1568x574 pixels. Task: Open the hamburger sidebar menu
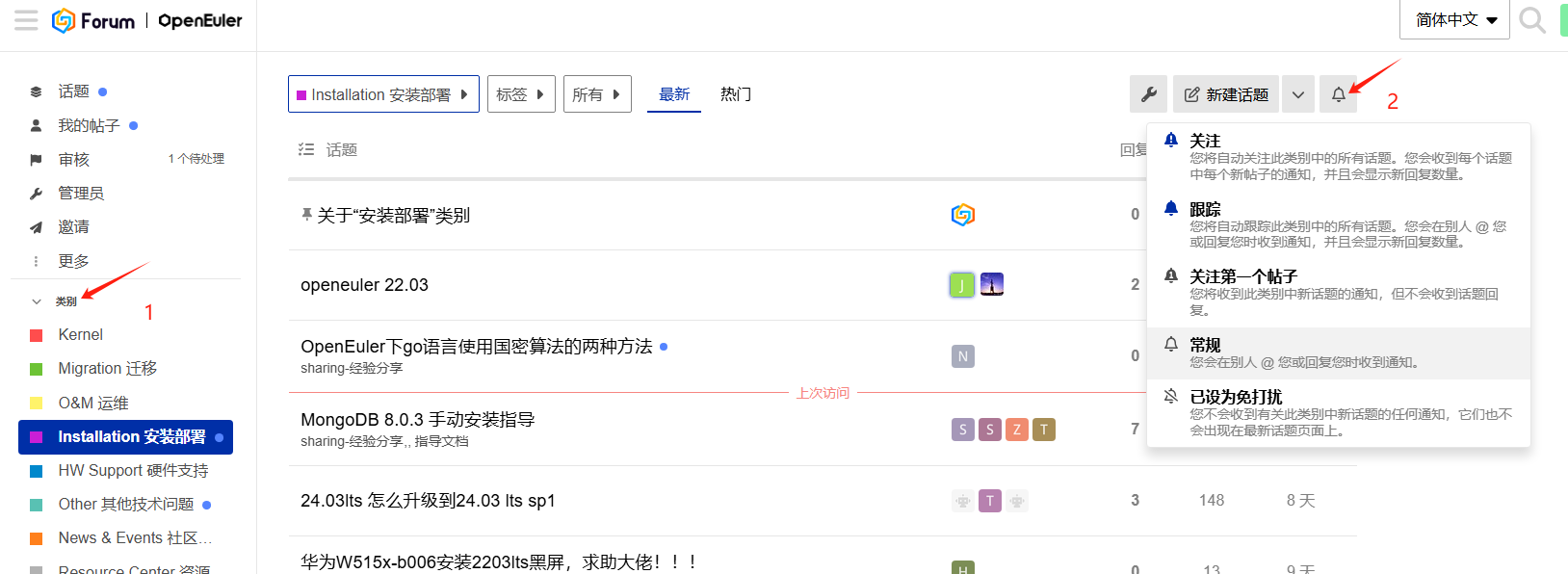click(26, 20)
